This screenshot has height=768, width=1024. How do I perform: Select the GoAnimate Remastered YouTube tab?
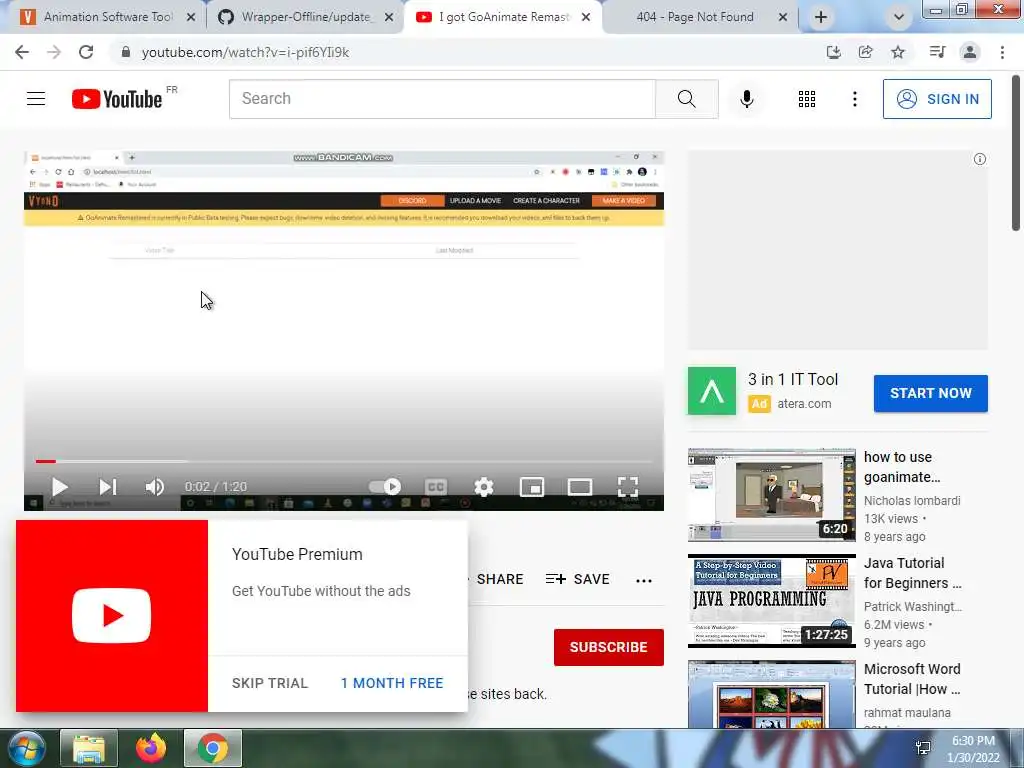click(x=503, y=17)
